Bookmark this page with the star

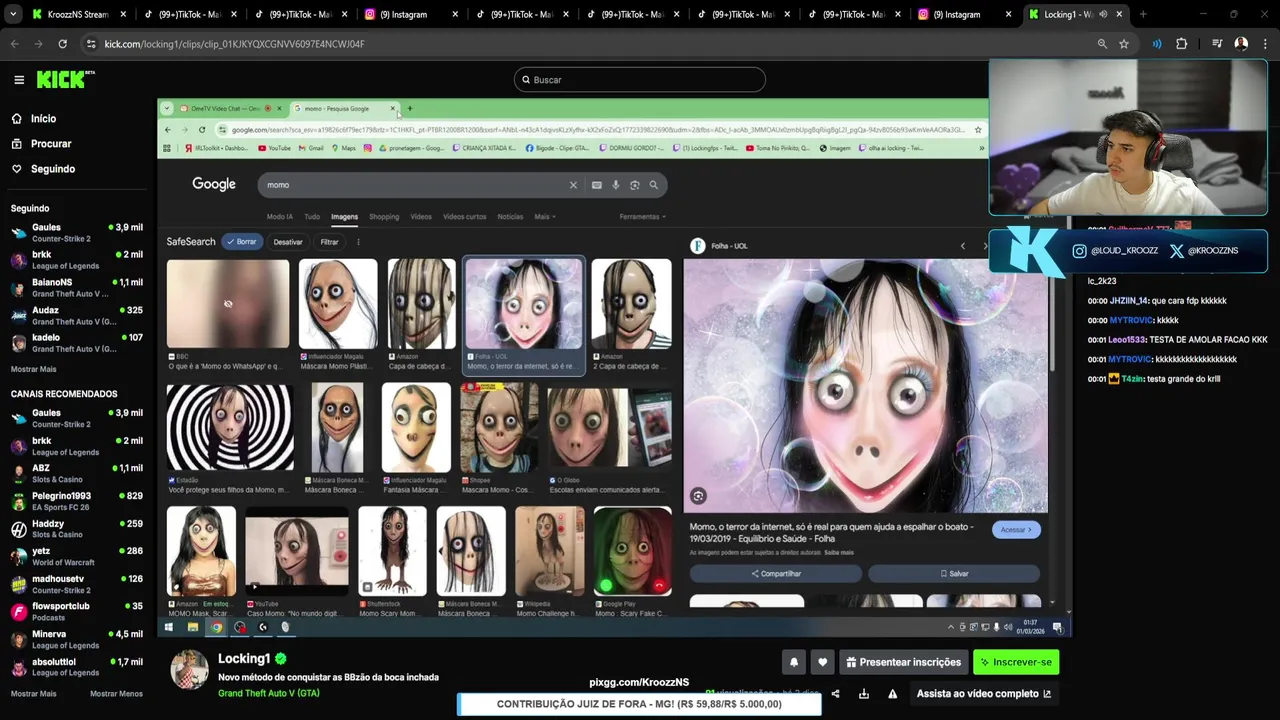coord(1124,44)
